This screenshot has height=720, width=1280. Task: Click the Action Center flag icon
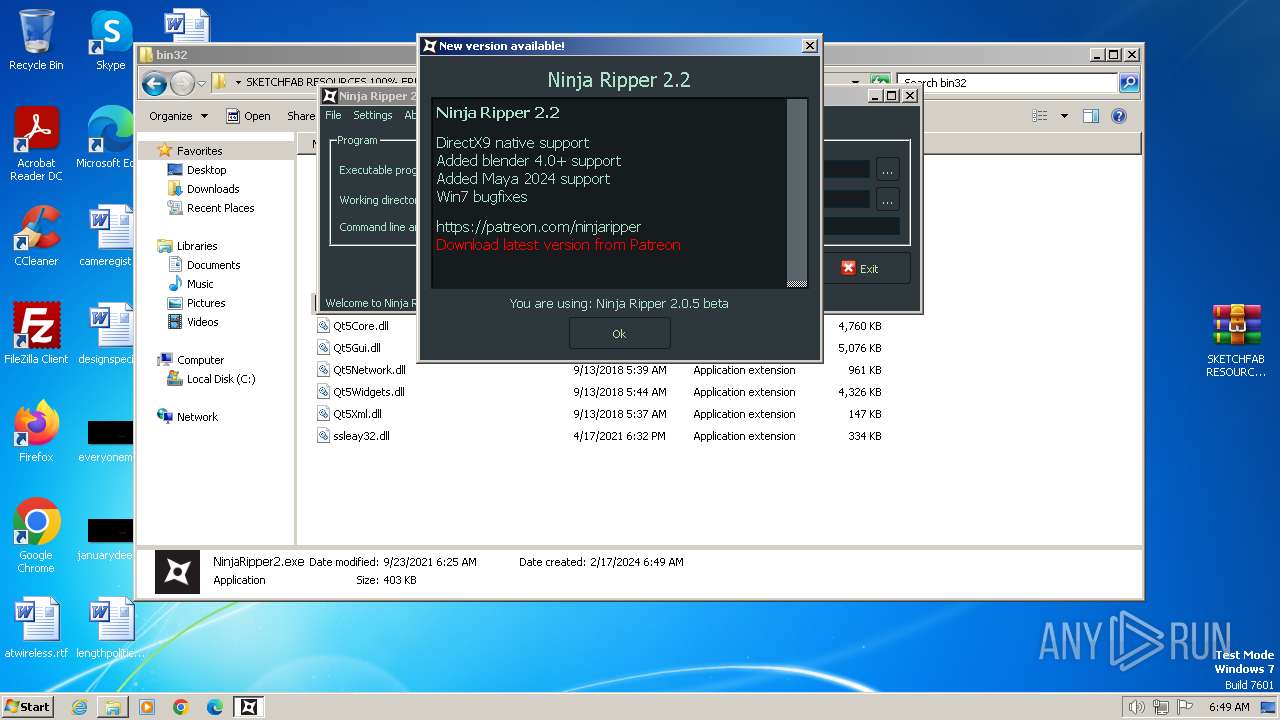1184,707
